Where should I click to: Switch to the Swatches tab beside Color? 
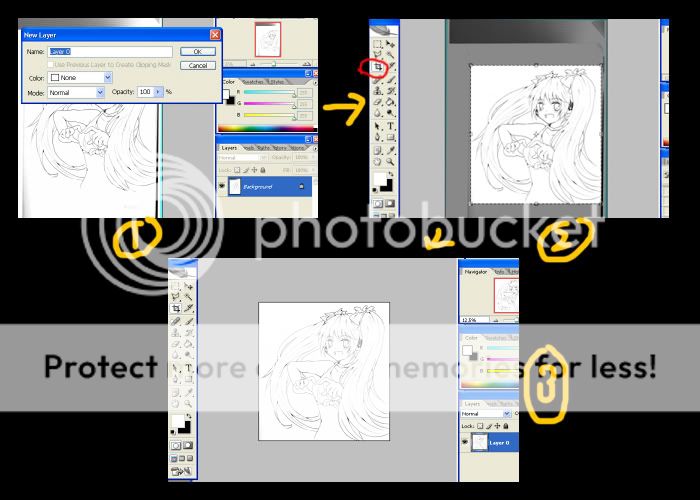pos(253,82)
